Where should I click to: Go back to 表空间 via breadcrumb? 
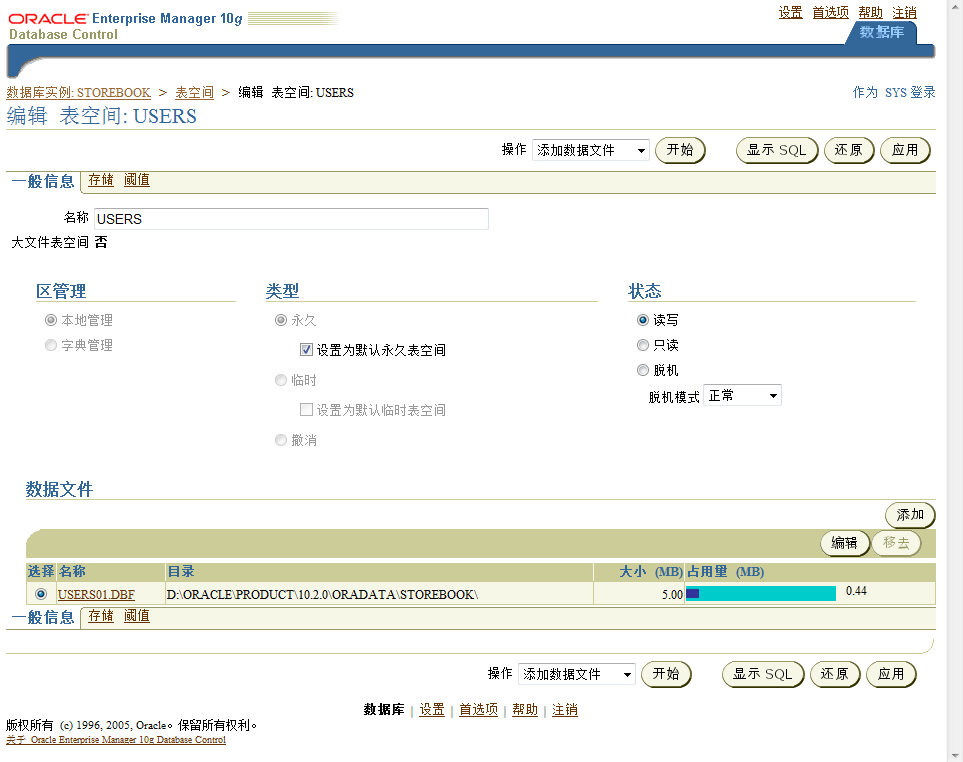click(x=194, y=92)
